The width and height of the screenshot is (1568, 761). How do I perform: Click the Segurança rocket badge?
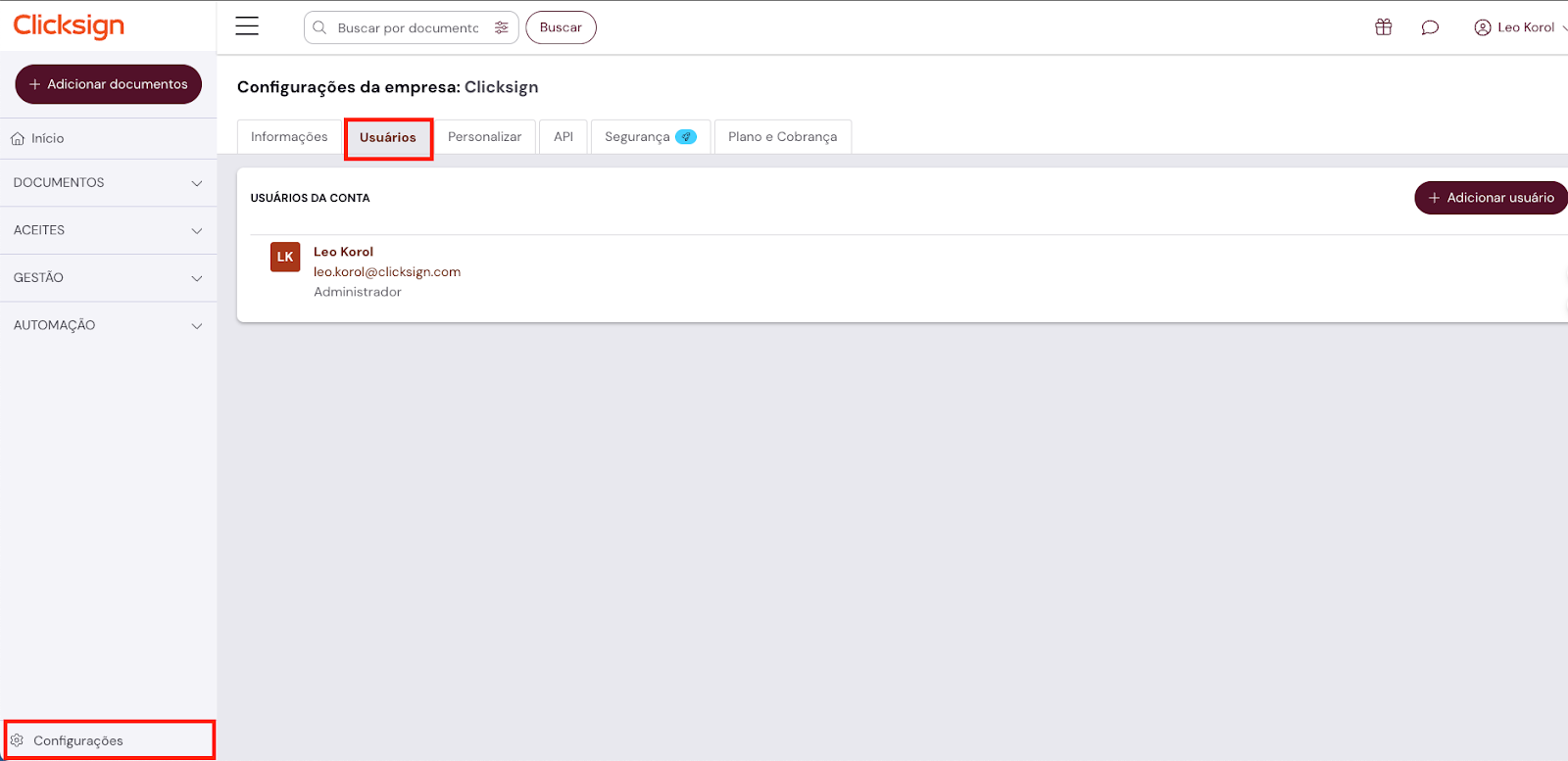[x=686, y=137]
